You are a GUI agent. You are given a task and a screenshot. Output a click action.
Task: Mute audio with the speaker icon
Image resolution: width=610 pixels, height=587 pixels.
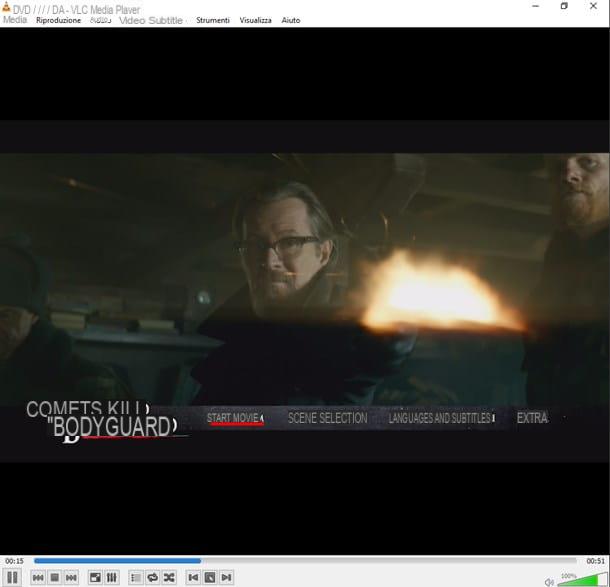(549, 582)
